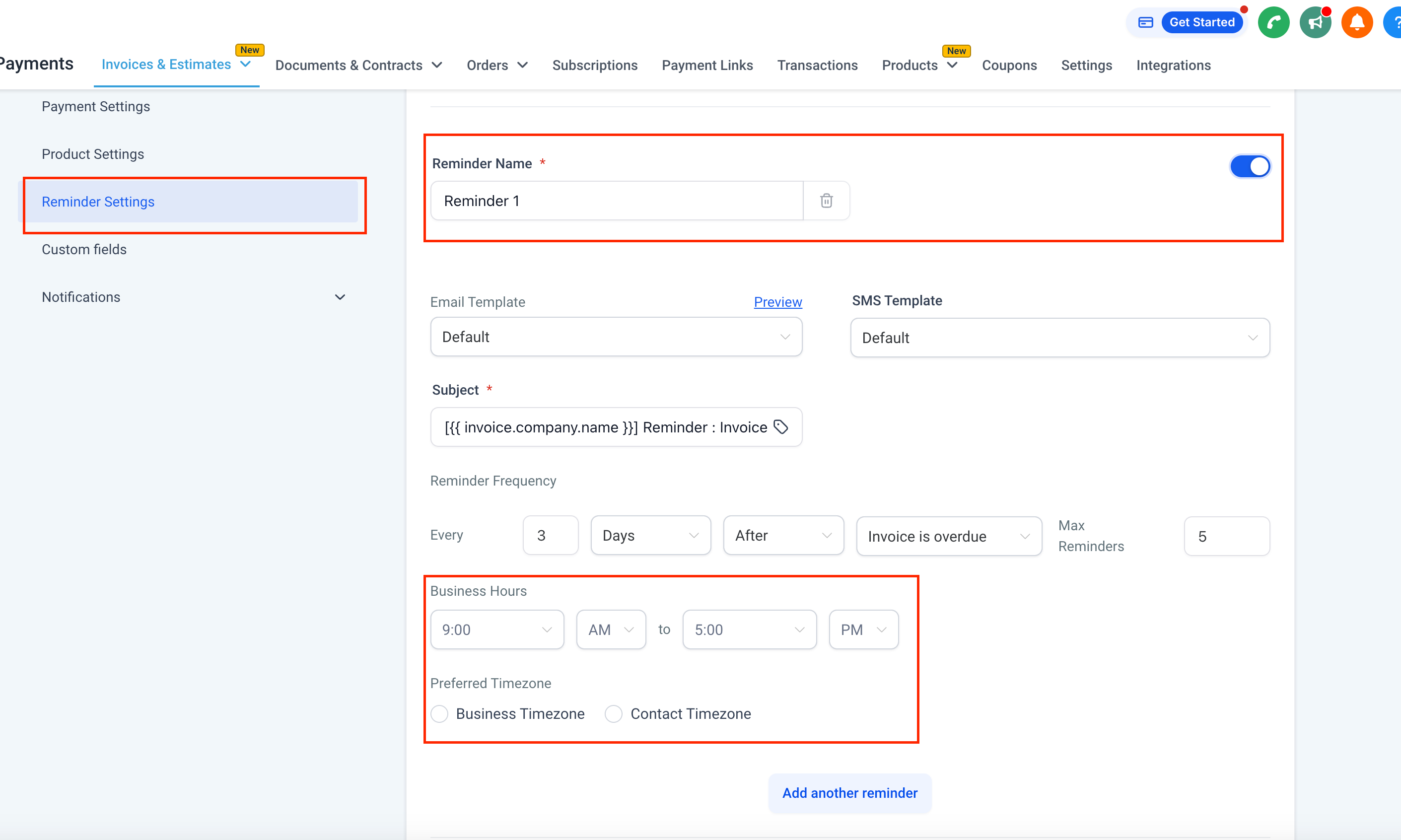The height and width of the screenshot is (840, 1401).
Task: Open the Days frequency unit dropdown
Action: [x=650, y=535]
